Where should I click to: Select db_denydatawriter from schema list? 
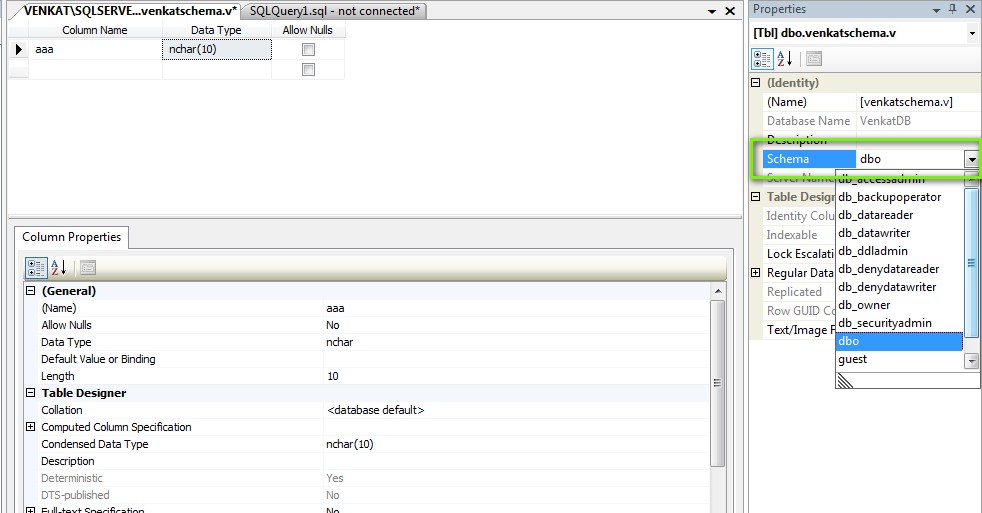(x=899, y=287)
